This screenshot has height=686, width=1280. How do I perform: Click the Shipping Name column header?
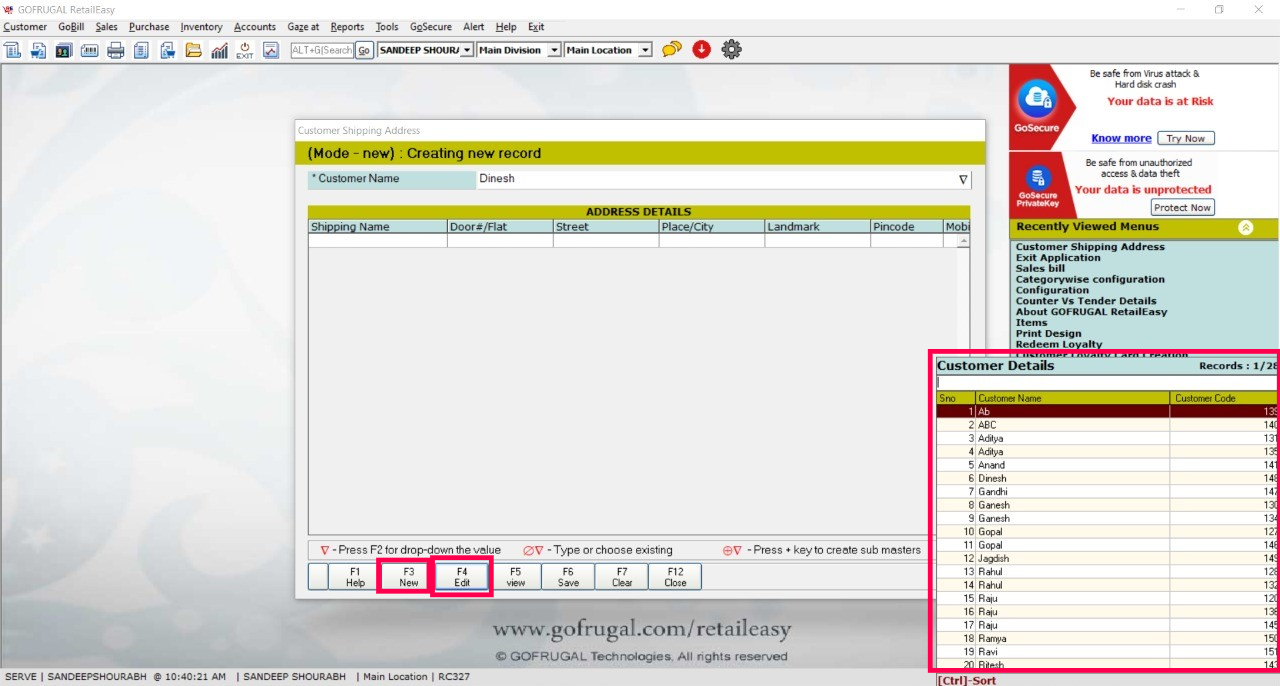(378, 227)
